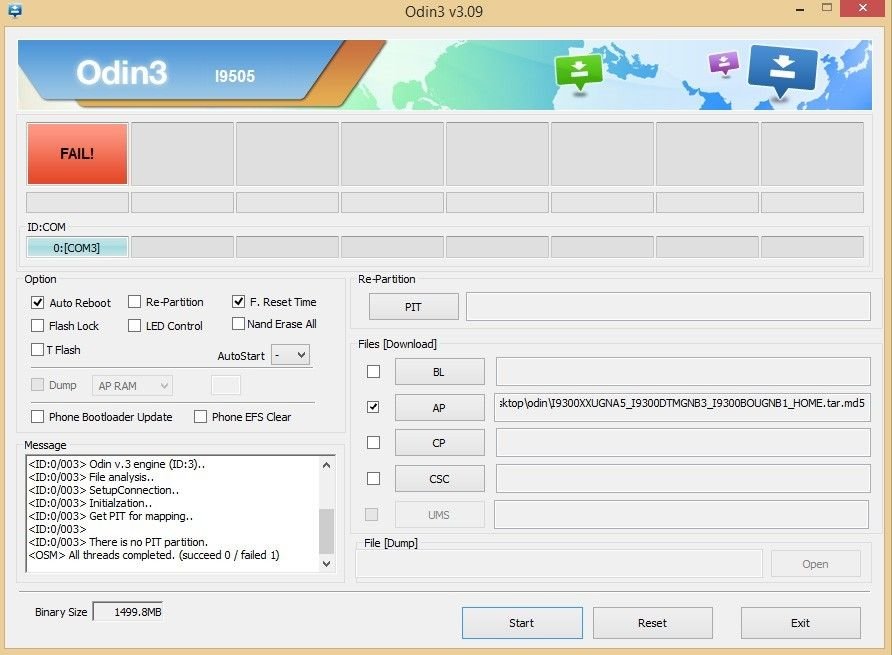The height and width of the screenshot is (655, 892).
Task: Click the 'Get PIT for mapping..' log line
Action: (111, 516)
